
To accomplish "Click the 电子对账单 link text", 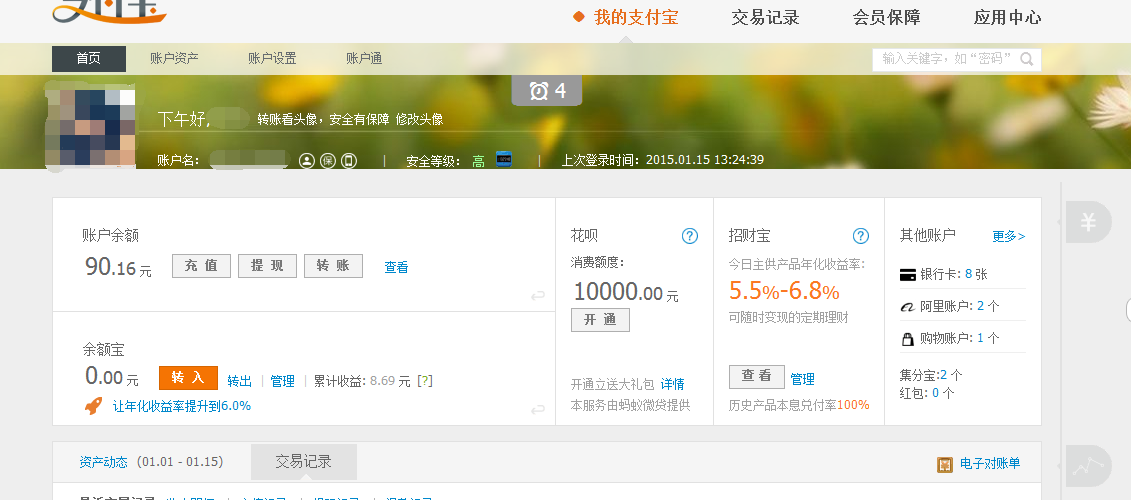I will (x=990, y=464).
